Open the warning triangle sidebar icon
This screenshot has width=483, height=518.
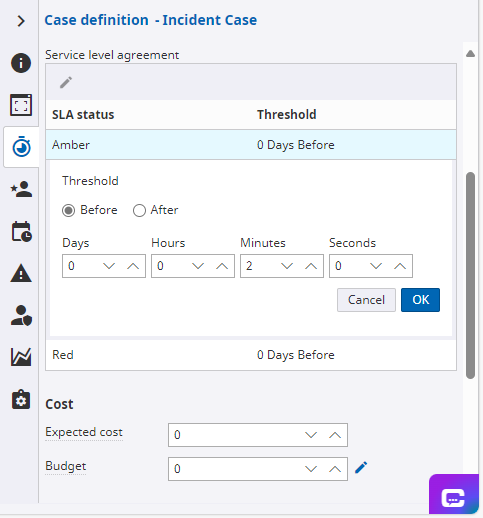pos(21,273)
